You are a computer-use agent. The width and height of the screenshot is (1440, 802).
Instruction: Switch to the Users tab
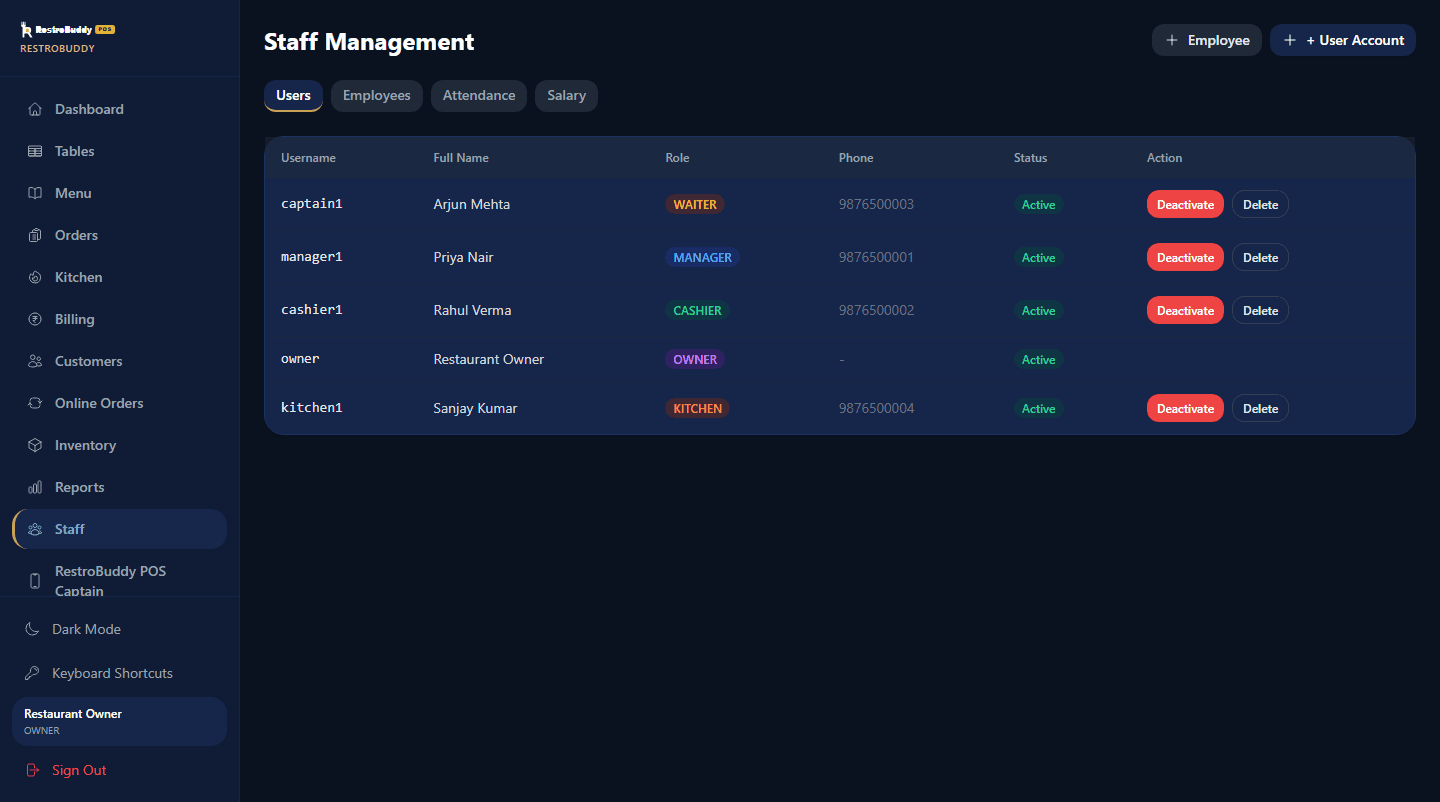(x=293, y=96)
